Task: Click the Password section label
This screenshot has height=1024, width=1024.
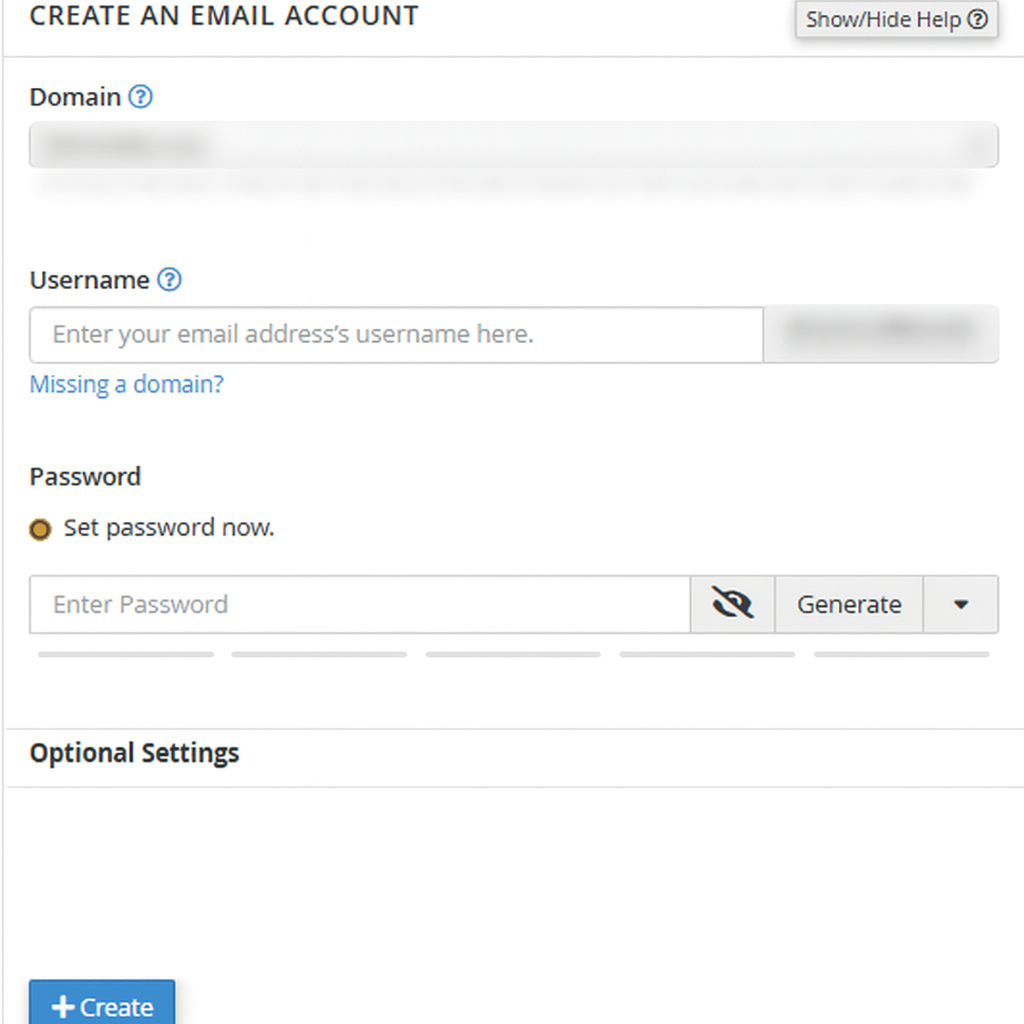Action: point(85,477)
